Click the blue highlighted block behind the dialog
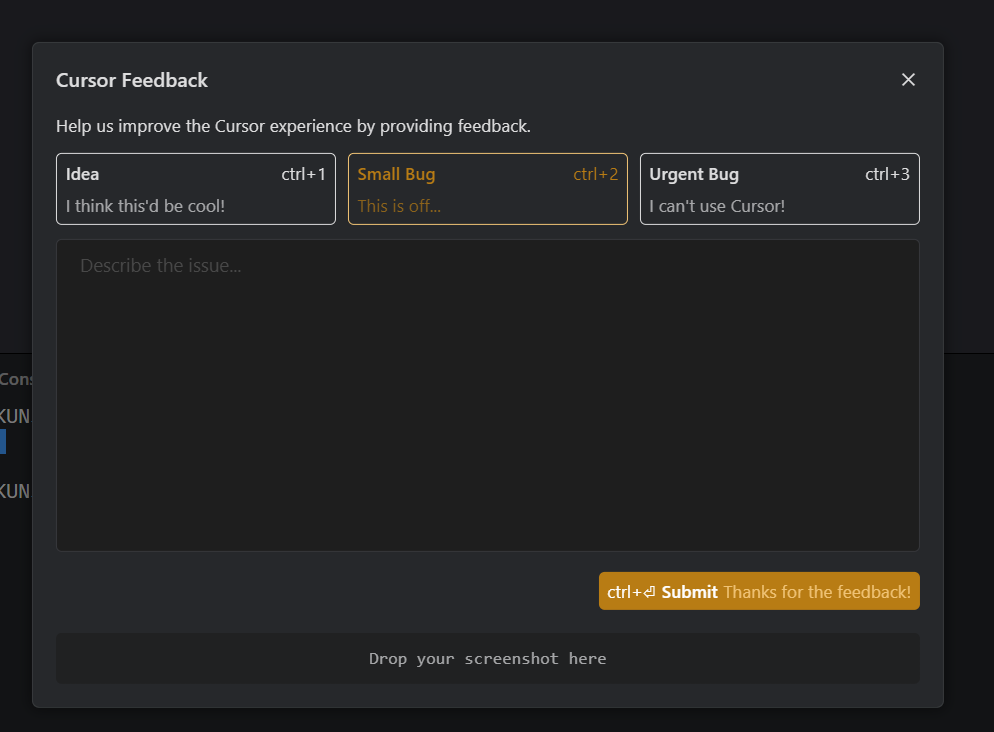 point(3,441)
